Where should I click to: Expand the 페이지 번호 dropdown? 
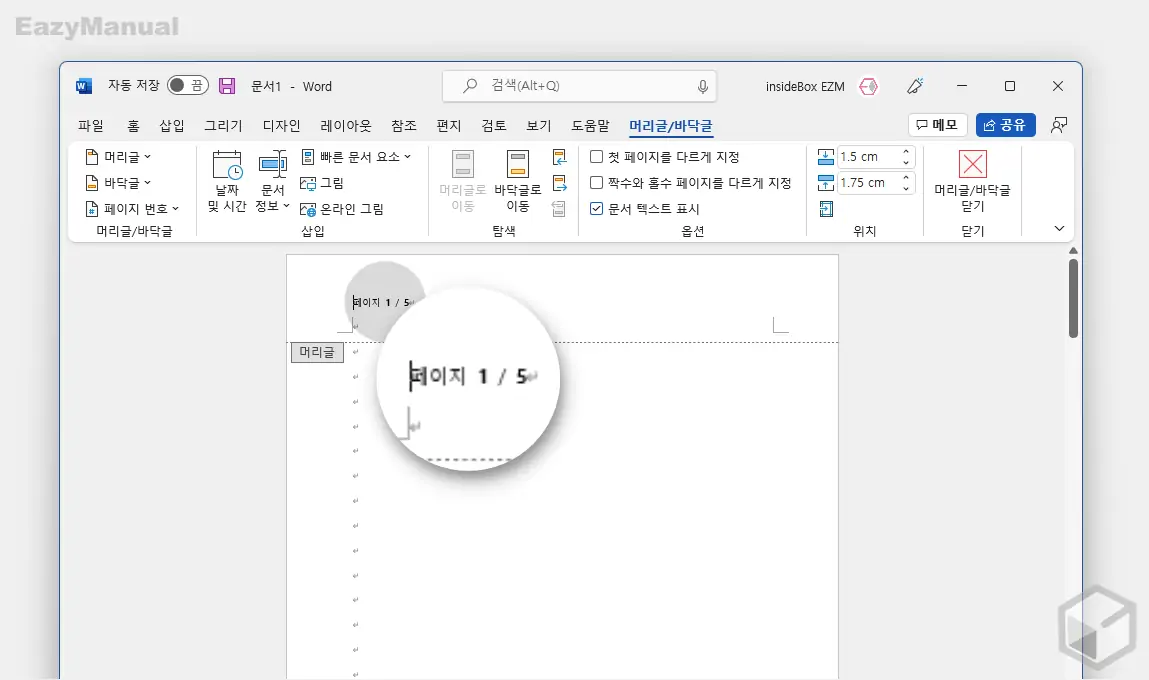pyautogui.click(x=133, y=209)
